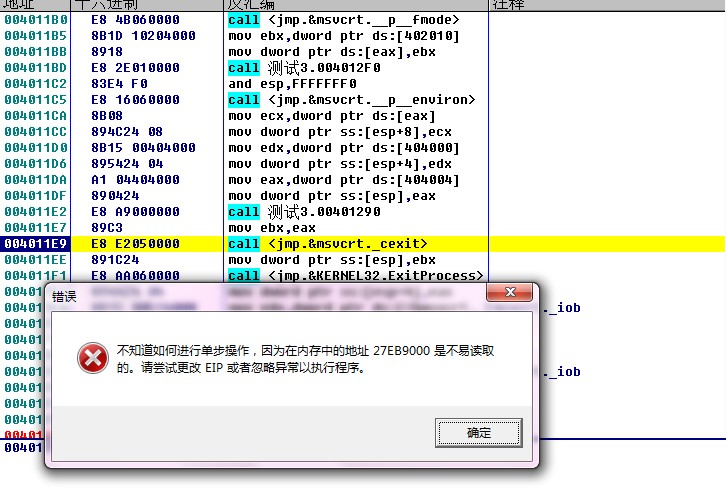Select address 004011B5 row
The image size is (726, 489).
click(36, 36)
